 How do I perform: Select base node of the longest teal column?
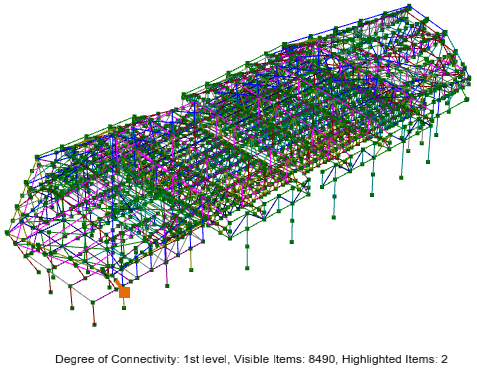[247, 268]
